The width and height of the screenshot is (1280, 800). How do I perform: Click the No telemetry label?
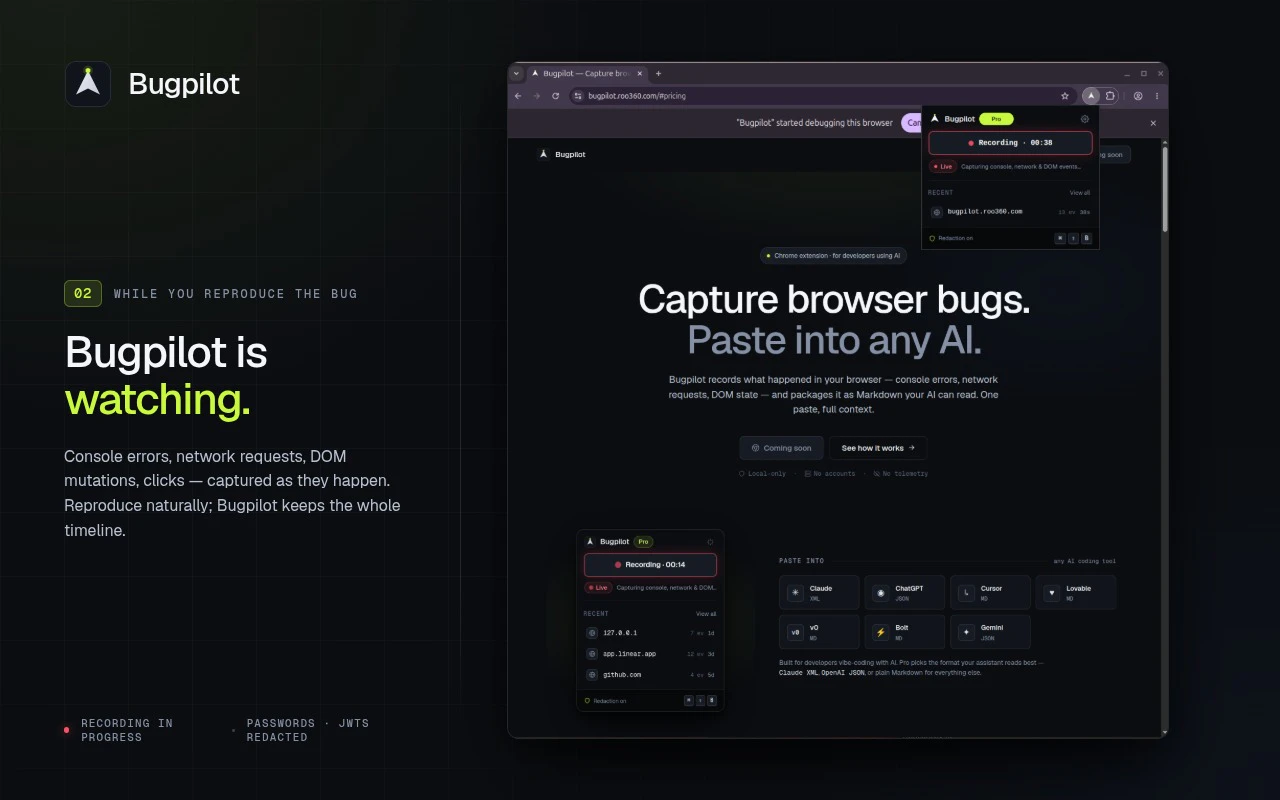(x=900, y=473)
